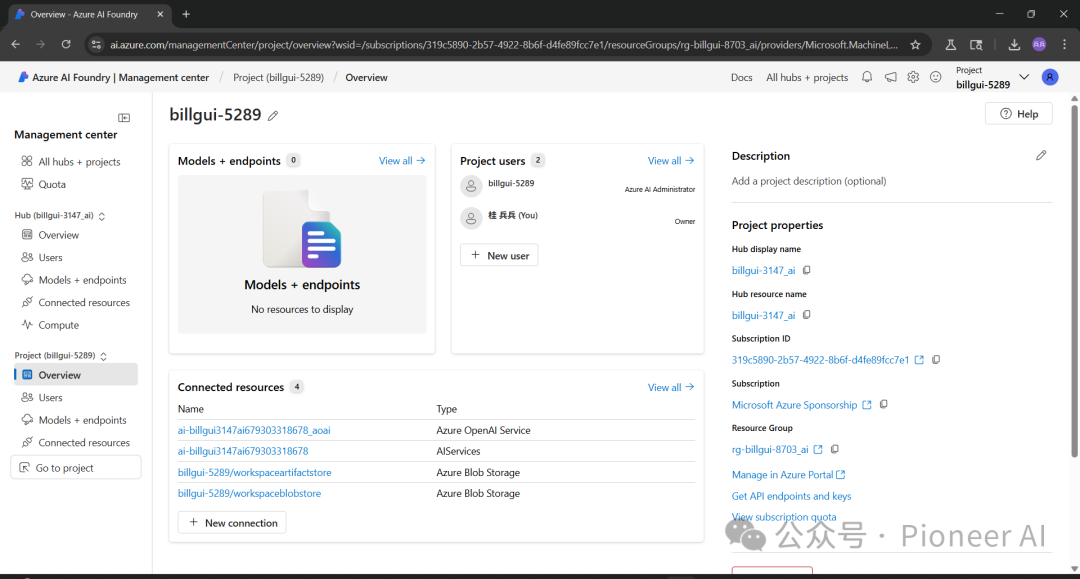Open notifications bell

(x=866, y=77)
